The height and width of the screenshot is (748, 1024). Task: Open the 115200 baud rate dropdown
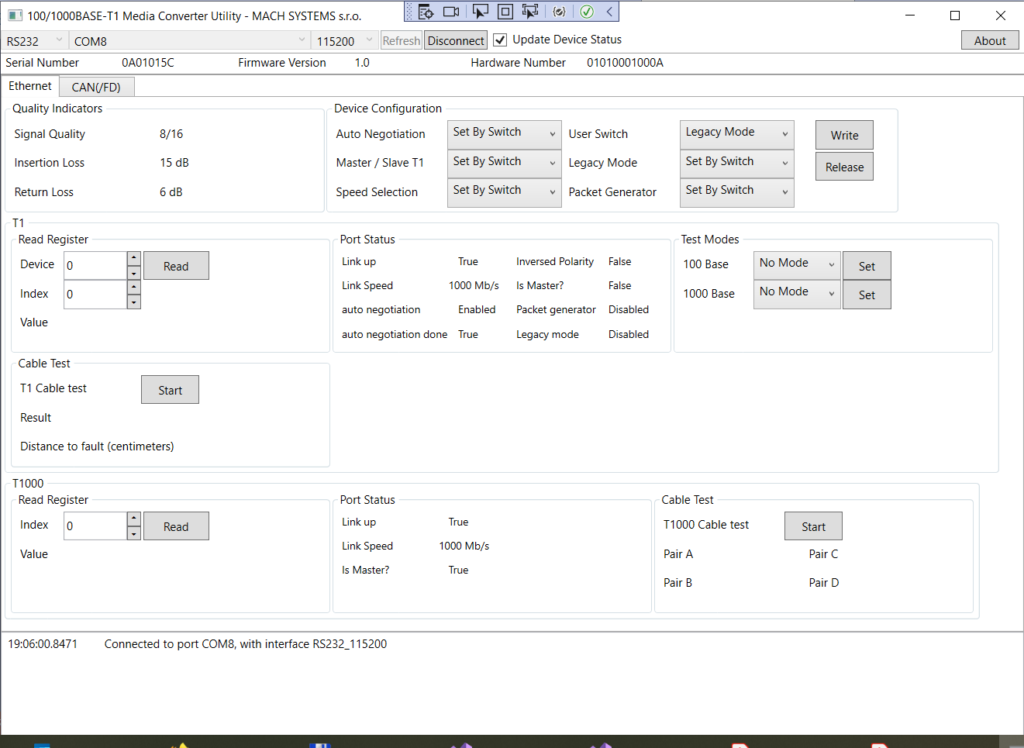[344, 41]
